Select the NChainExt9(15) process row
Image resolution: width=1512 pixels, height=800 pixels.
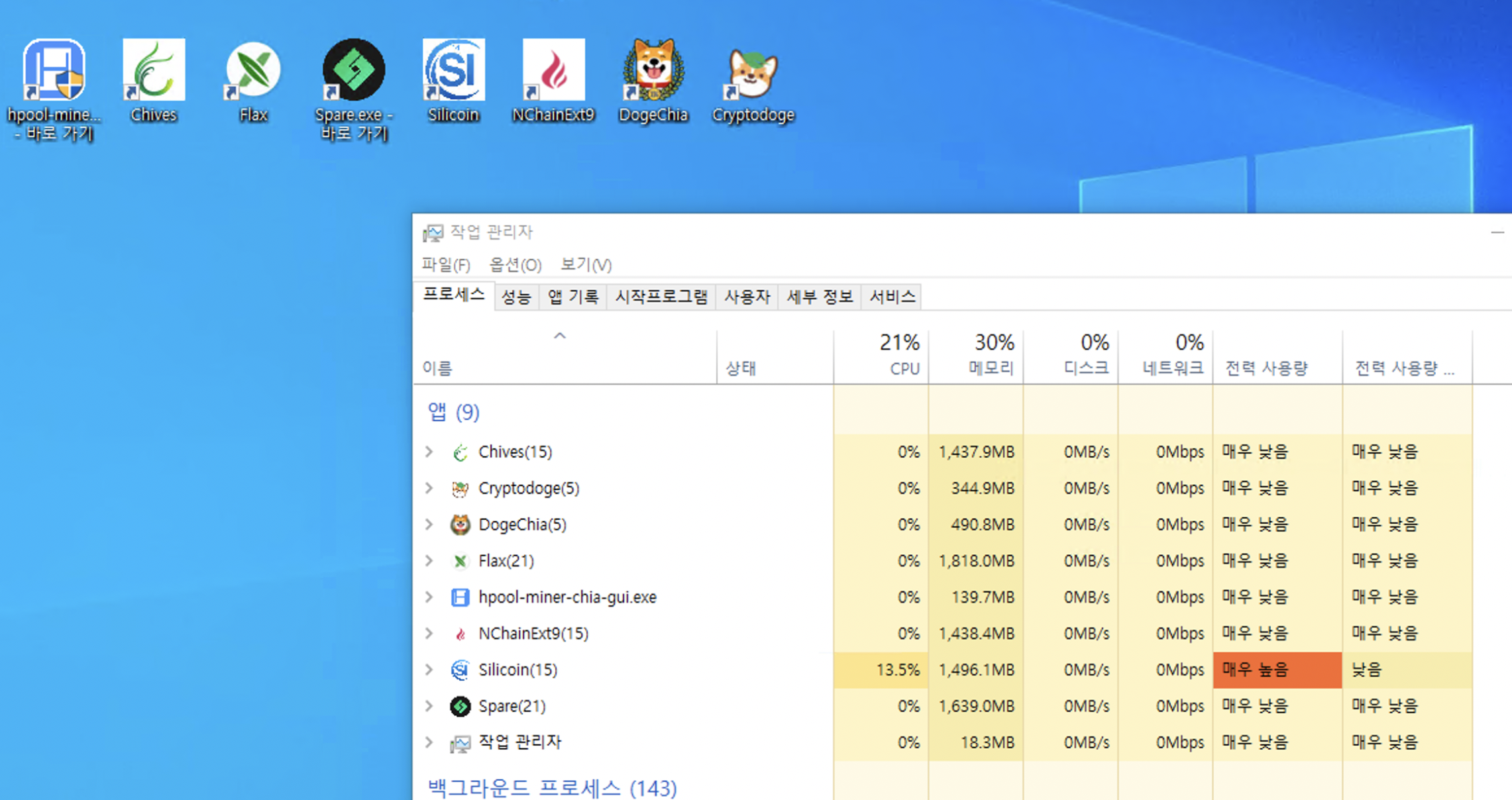click(x=533, y=633)
